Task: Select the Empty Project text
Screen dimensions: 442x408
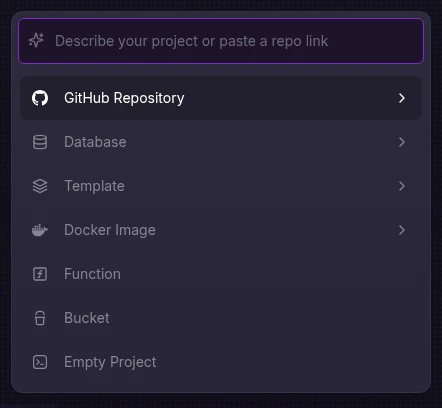Action: pyautogui.click(x=110, y=362)
